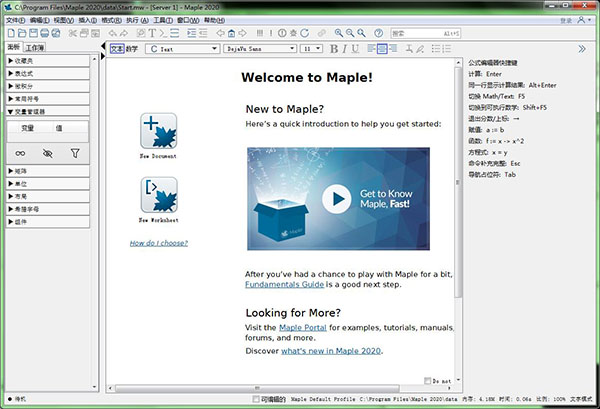This screenshot has height=409, width=600.
Task: Click the Cut scissors icon
Action: (73, 33)
